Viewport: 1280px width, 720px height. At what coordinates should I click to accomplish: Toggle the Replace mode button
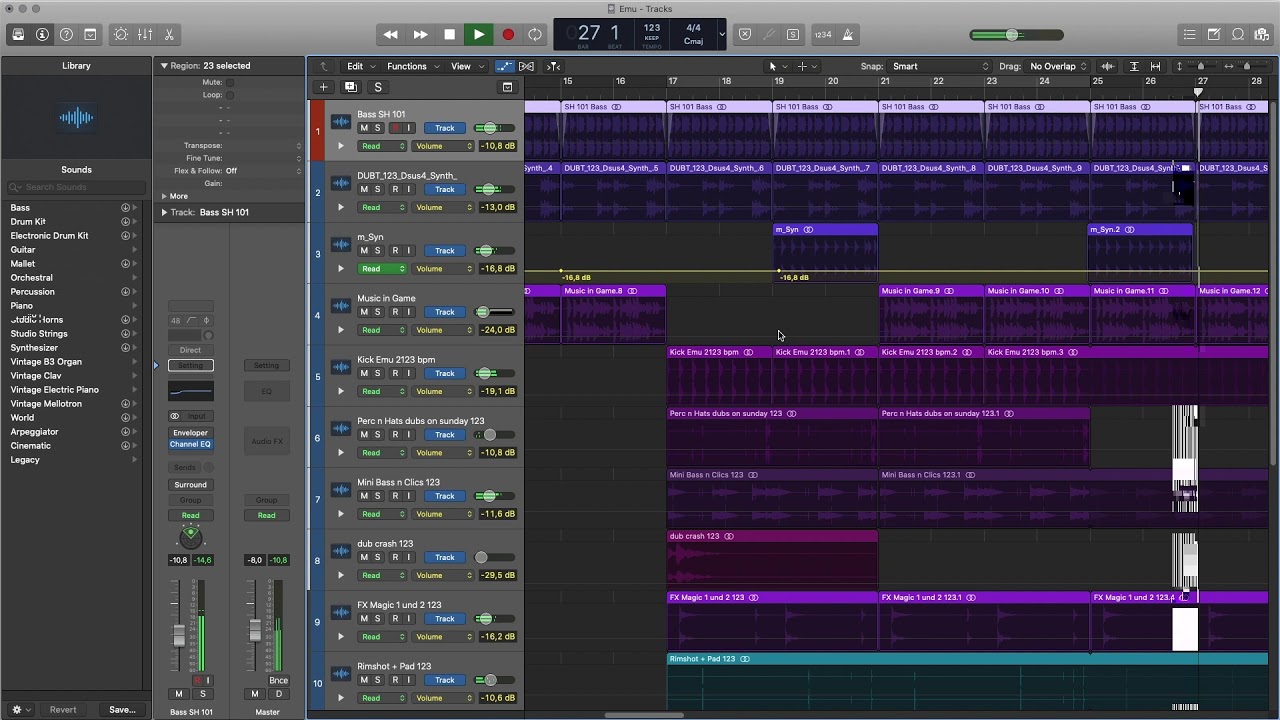pyautogui.click(x=745, y=35)
